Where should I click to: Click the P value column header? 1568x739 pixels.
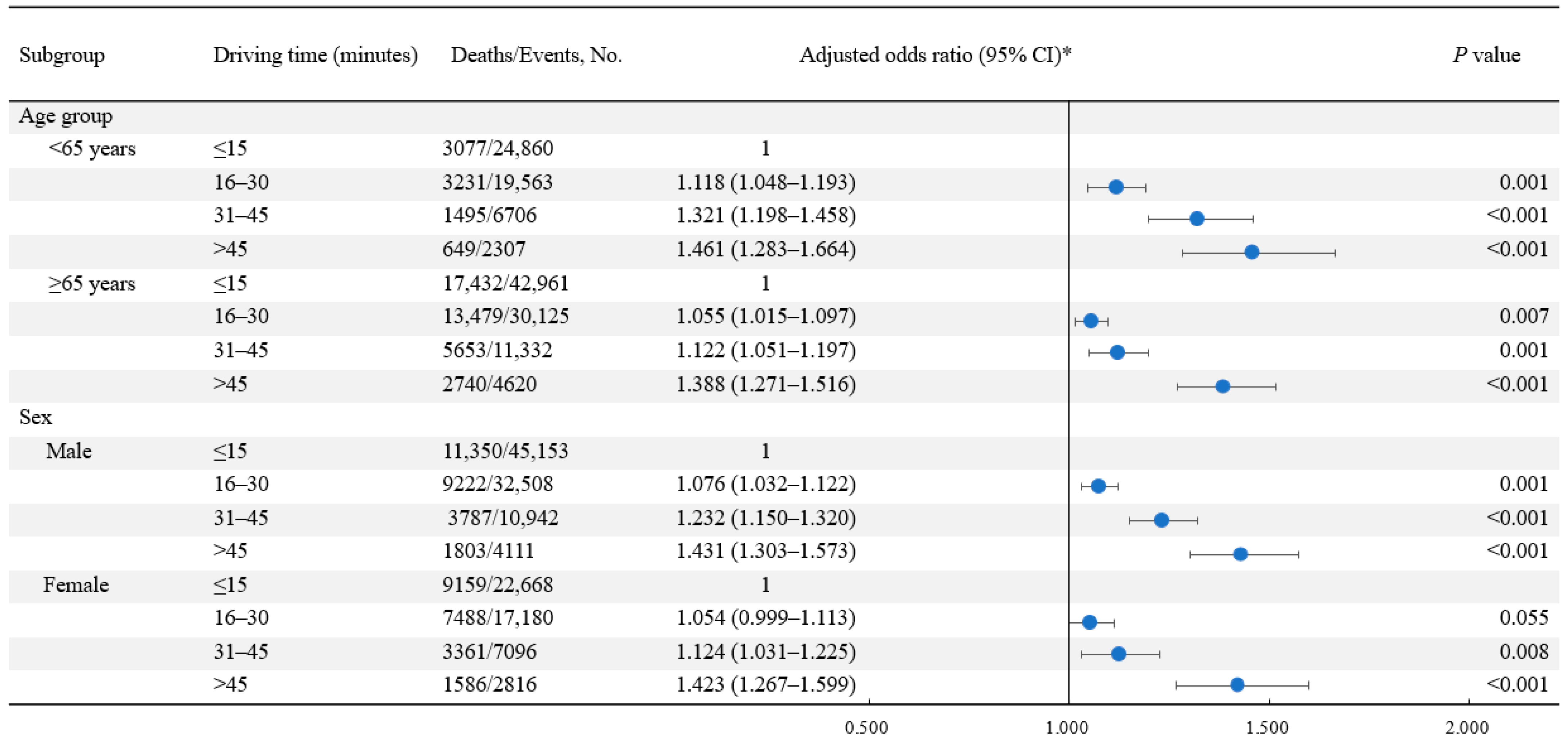(x=1486, y=55)
